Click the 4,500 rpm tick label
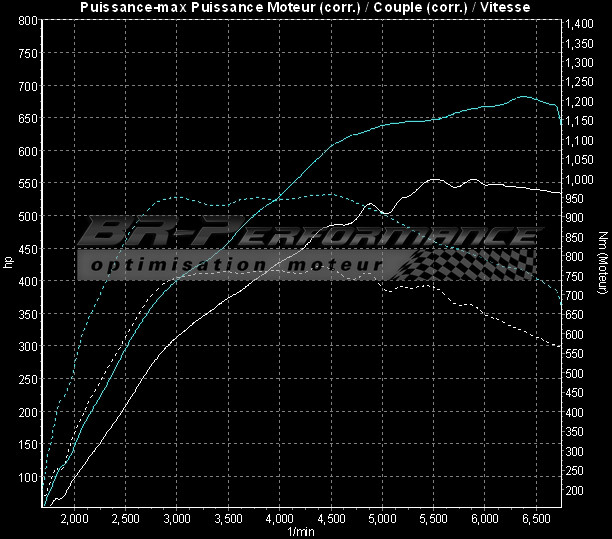This screenshot has height=539, width=612. pyautogui.click(x=331, y=520)
